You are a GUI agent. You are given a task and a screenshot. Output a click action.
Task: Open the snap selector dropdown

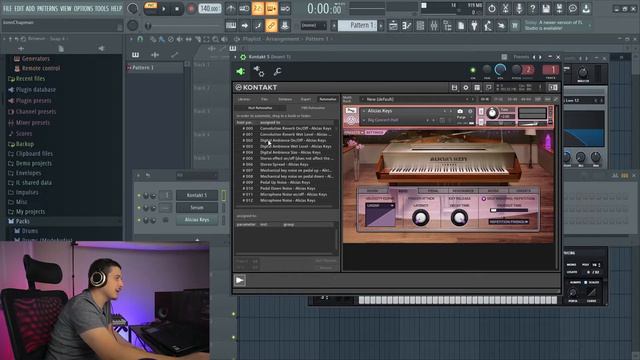pyautogui.click(x=314, y=26)
